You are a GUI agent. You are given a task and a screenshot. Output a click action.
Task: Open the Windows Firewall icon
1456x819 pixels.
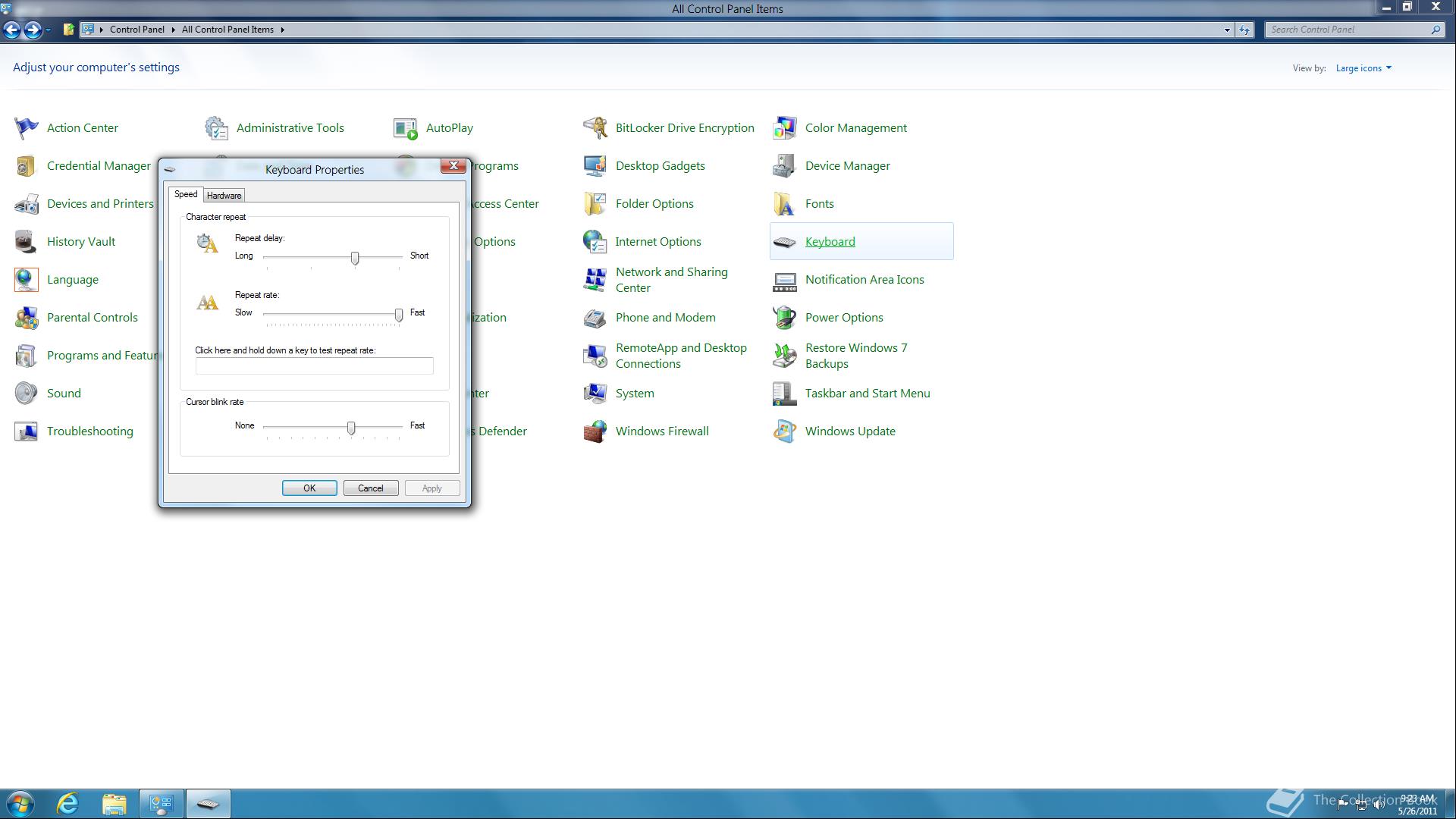tap(595, 431)
